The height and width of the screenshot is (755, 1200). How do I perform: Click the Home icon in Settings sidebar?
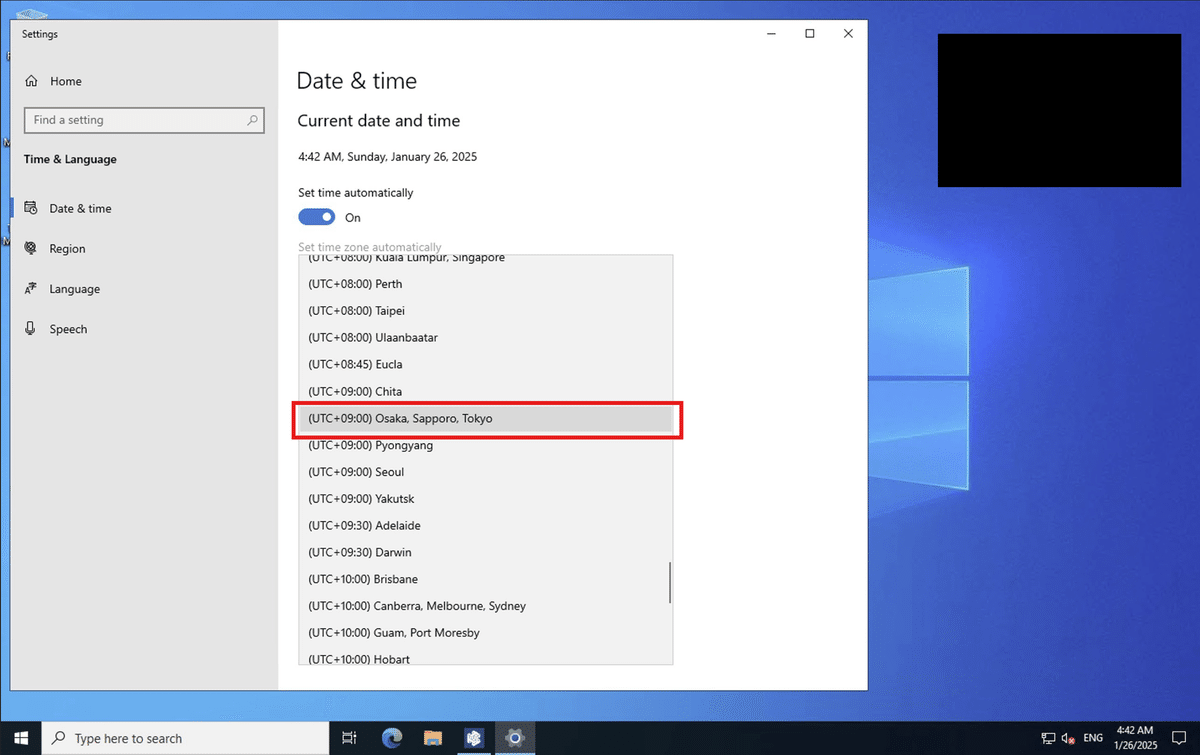[33, 81]
